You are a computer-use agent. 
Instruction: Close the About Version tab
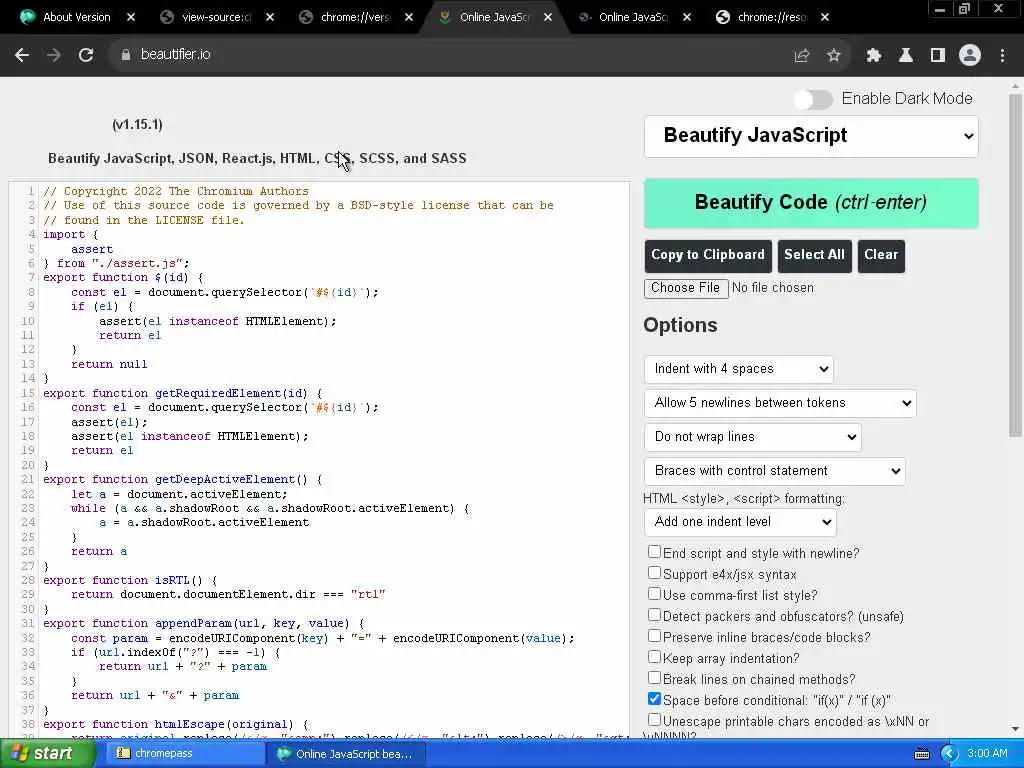tap(131, 18)
